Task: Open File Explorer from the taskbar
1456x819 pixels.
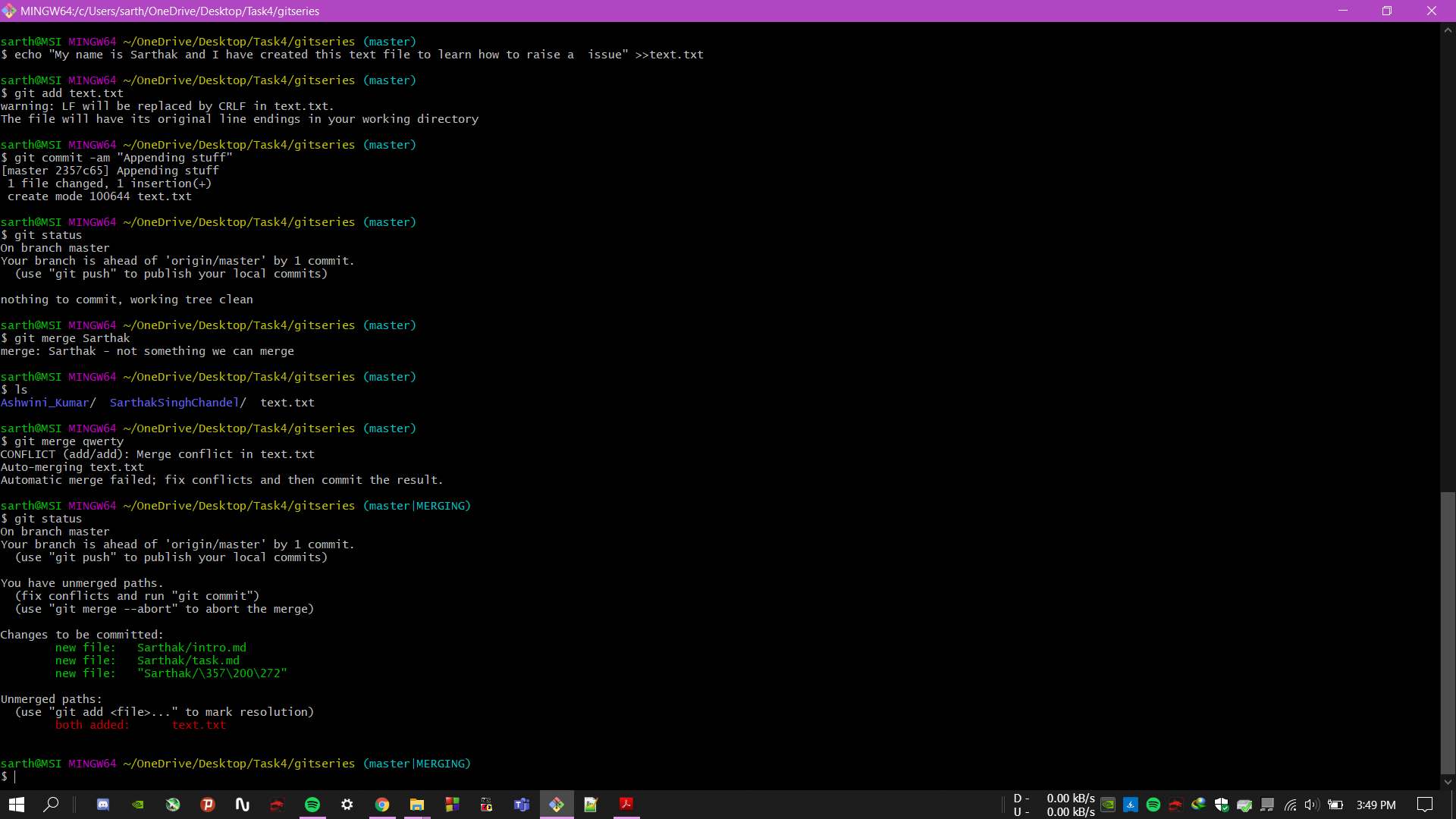Action: click(417, 805)
